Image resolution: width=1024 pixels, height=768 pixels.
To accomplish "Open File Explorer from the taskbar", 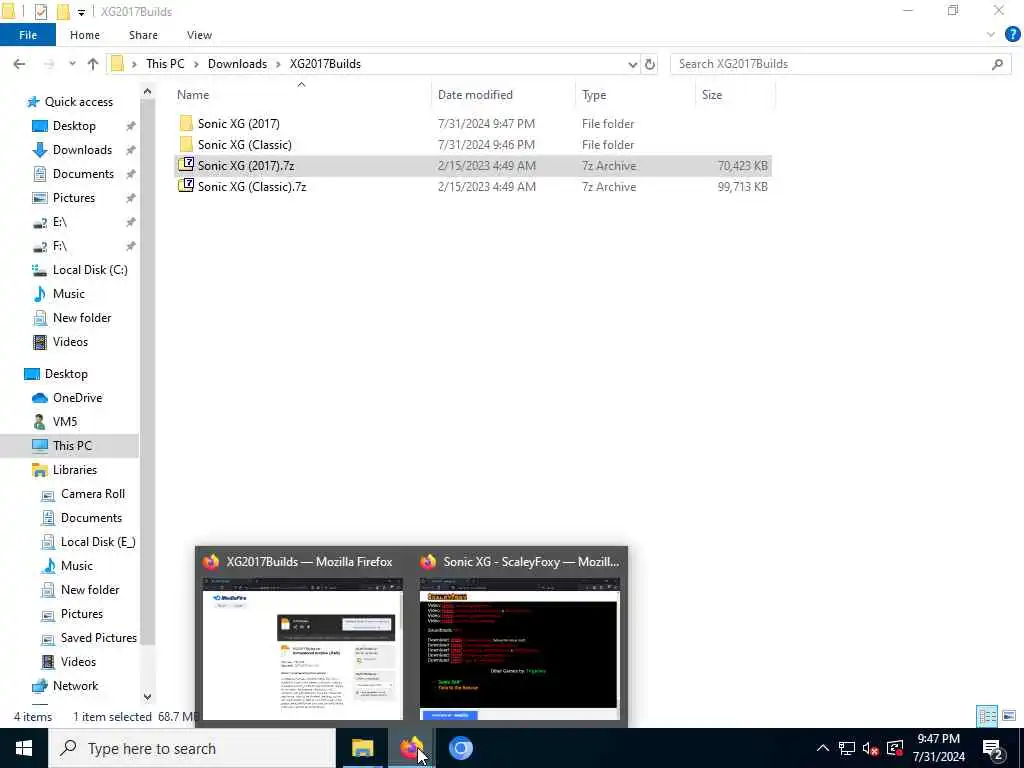I will coord(362,748).
